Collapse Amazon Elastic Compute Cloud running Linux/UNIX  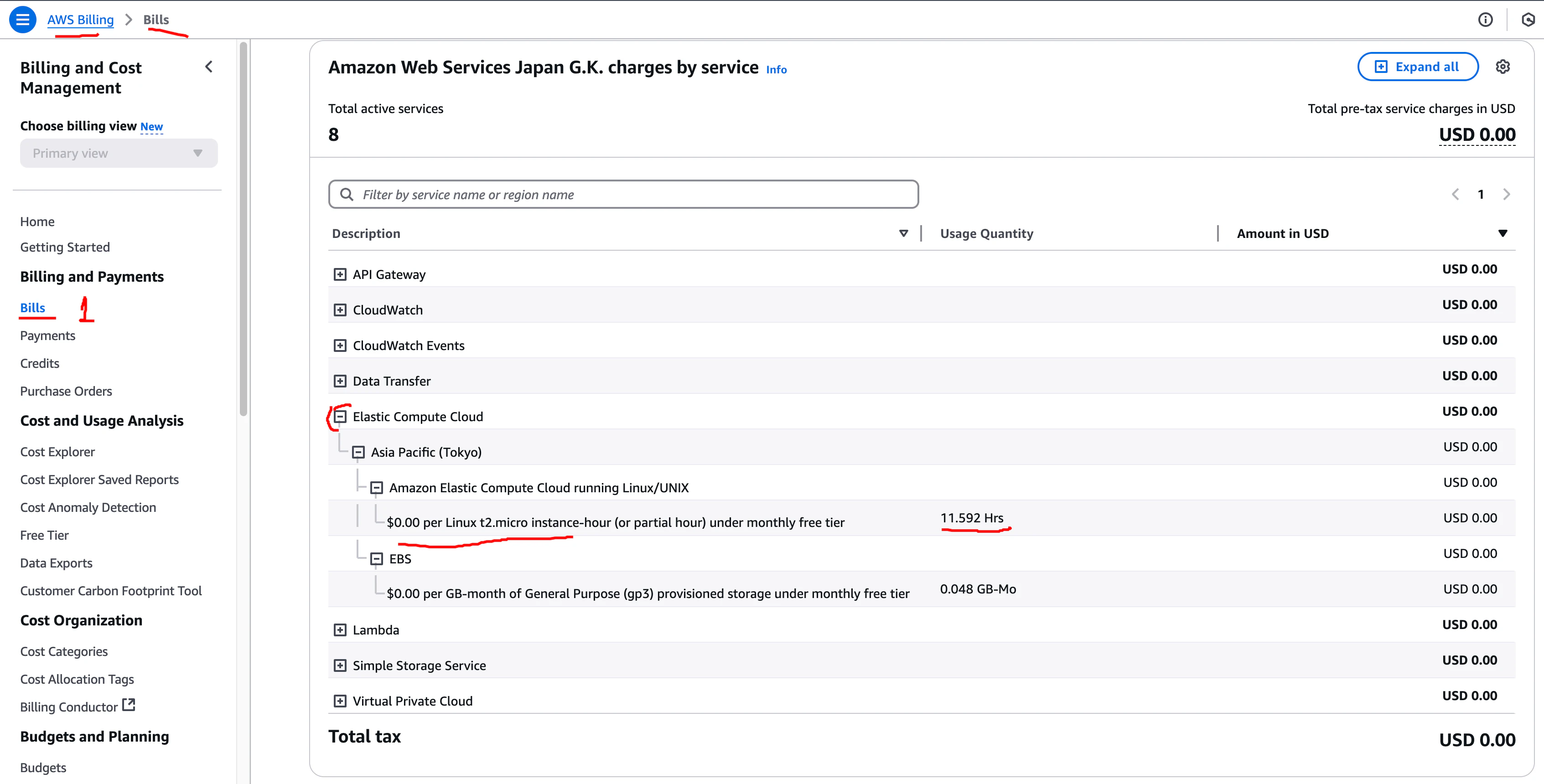click(376, 488)
